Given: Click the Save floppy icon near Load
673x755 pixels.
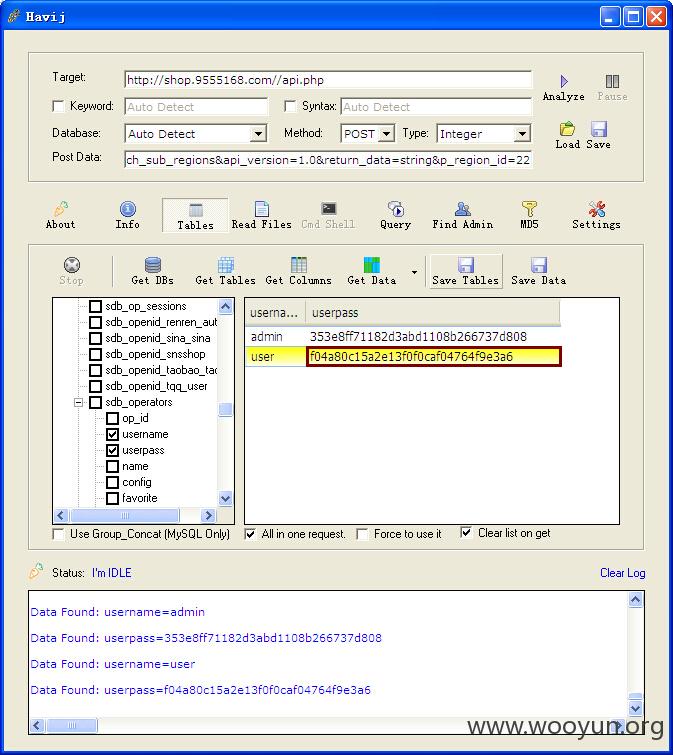Looking at the screenshot, I should click(598, 129).
